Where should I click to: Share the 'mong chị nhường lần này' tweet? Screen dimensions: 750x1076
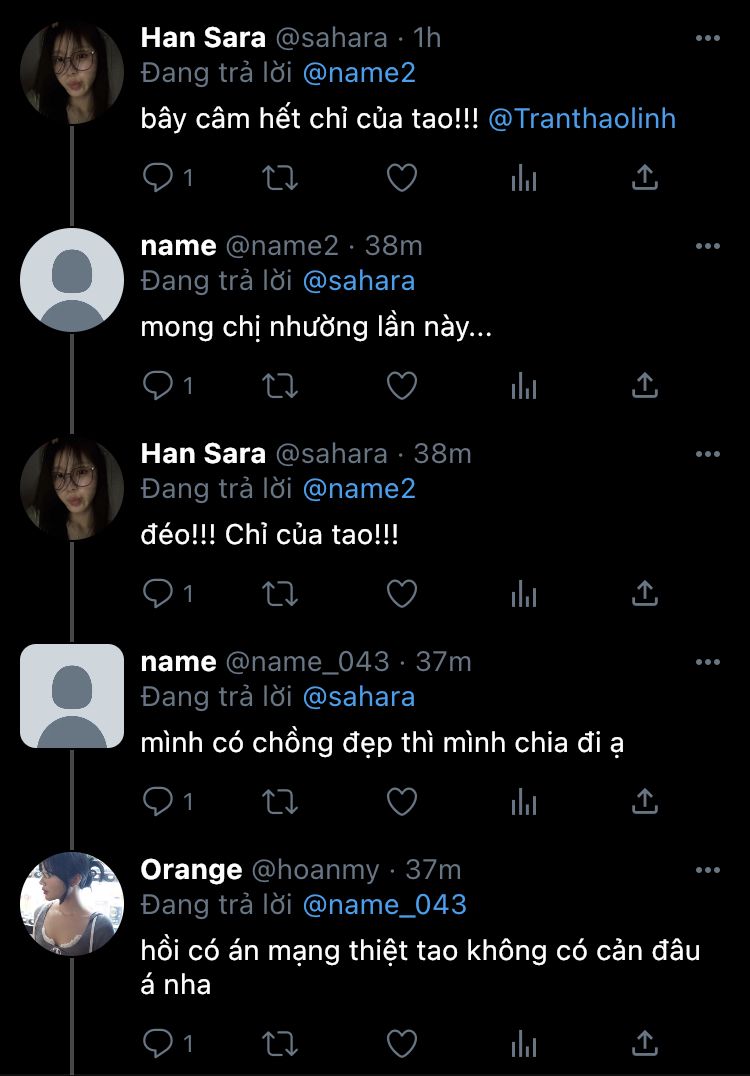(x=646, y=386)
